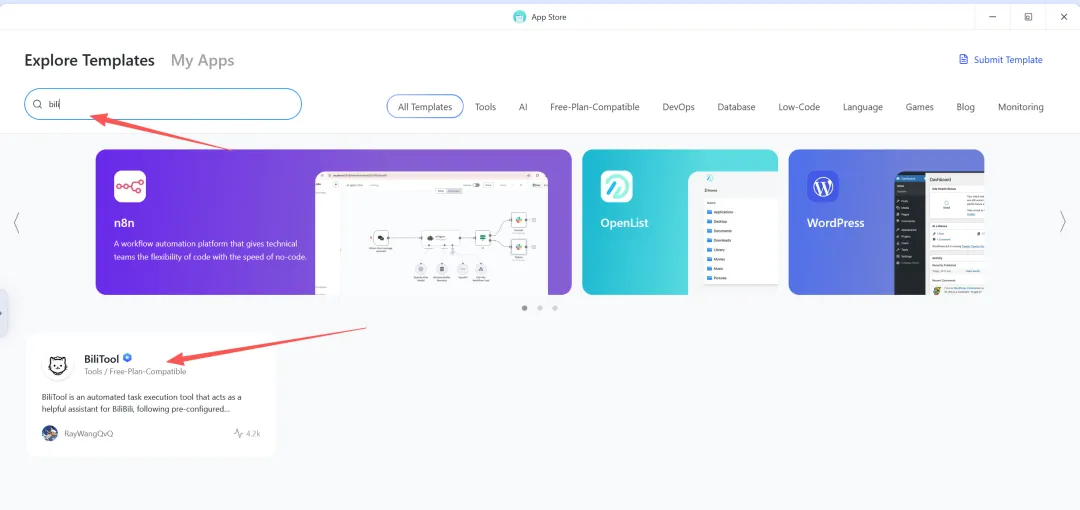Screen dimensions: 1080x510
Task: Click the RayWangQvQ author avatar
Action: point(50,434)
